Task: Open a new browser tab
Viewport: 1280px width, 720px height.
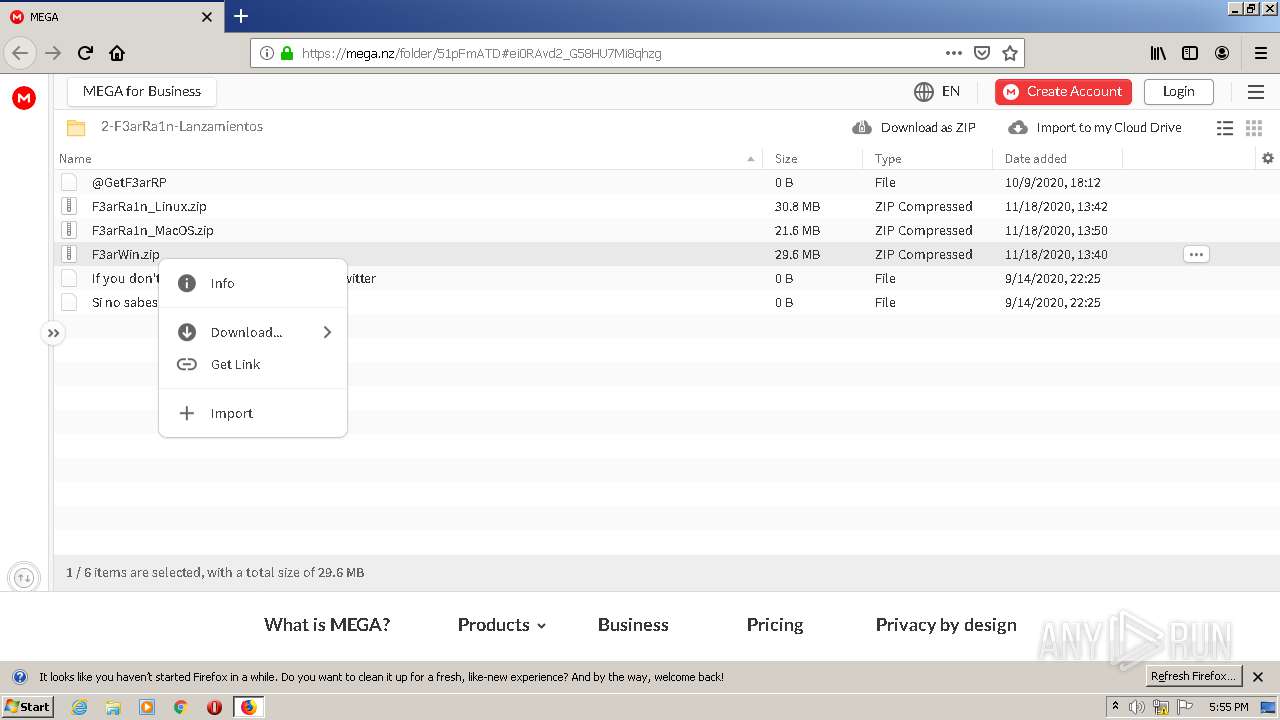Action: tap(241, 16)
